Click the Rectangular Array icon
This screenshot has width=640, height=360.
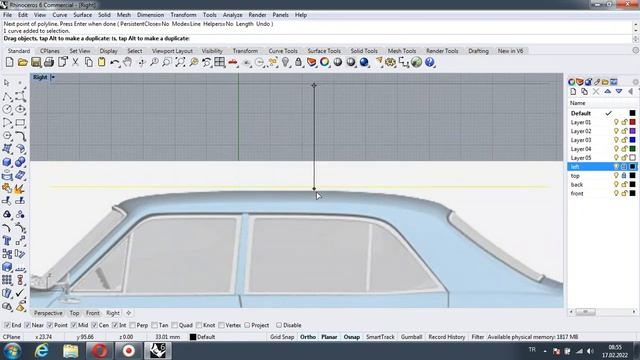7,280
